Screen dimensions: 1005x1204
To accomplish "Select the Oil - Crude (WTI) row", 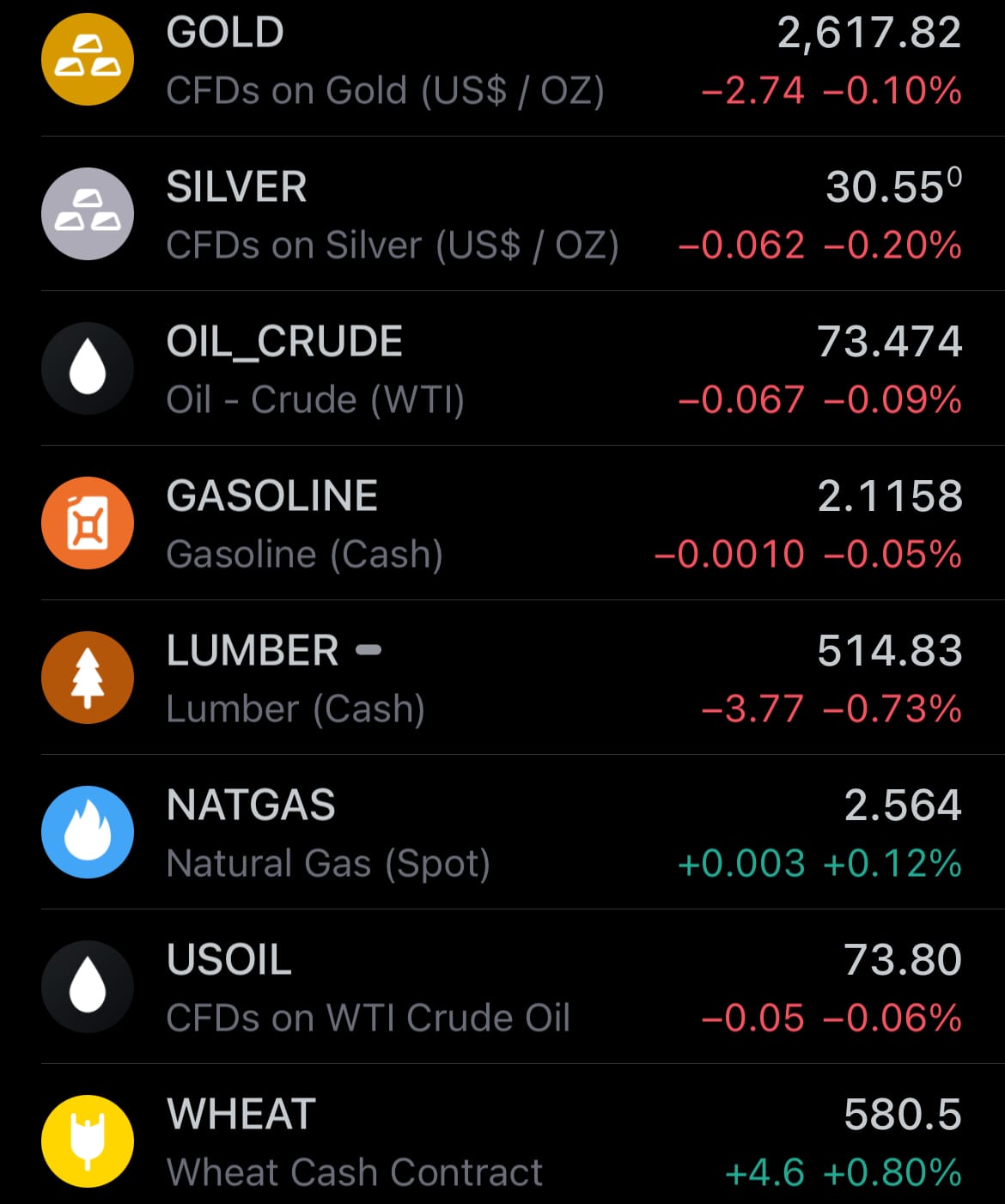I will click(522, 368).
